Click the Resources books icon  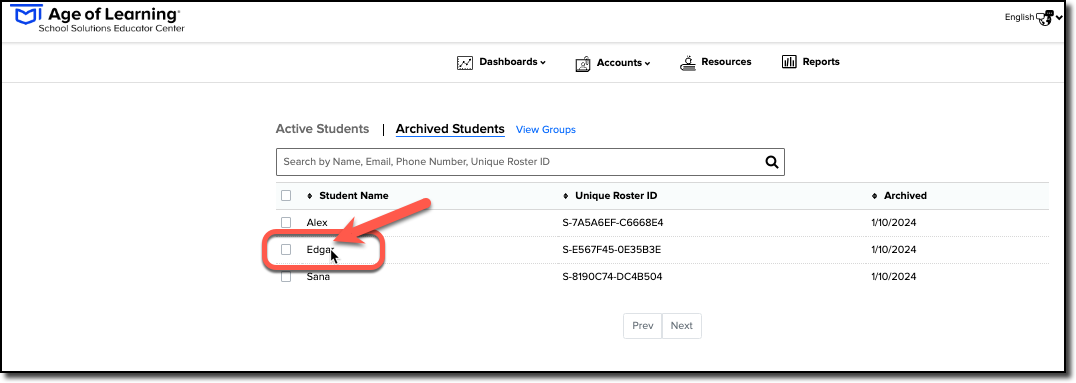pyautogui.click(x=688, y=62)
